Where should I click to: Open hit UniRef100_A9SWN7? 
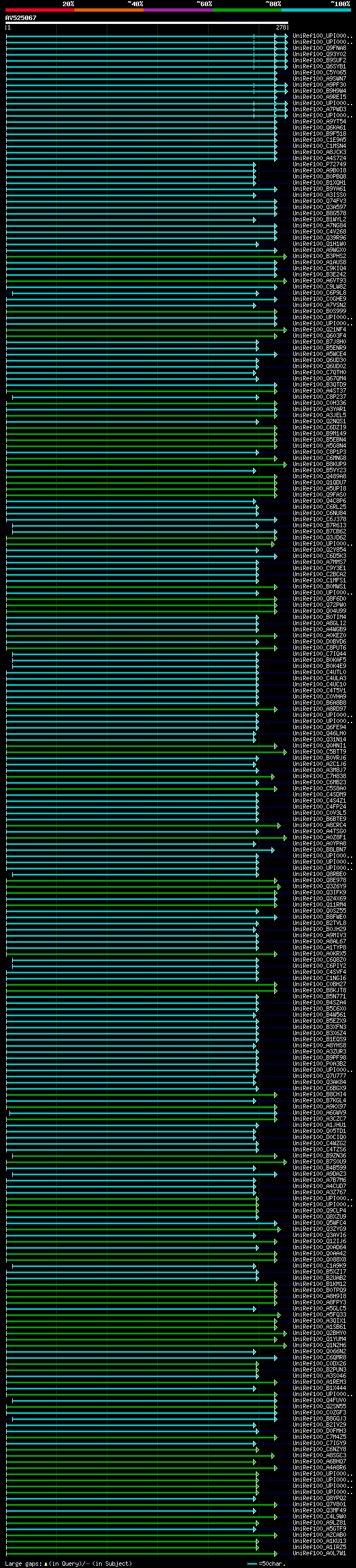[319, 78]
